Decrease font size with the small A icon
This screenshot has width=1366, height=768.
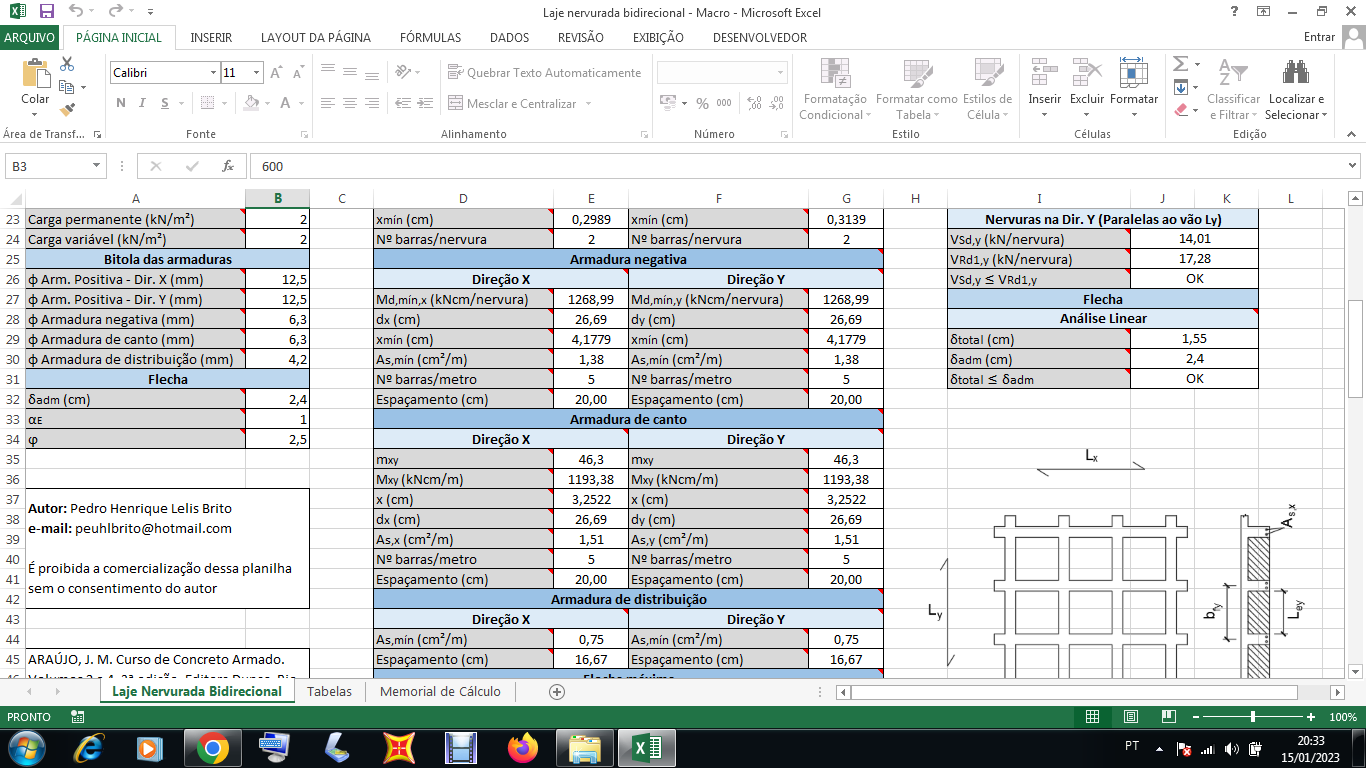tap(298, 73)
